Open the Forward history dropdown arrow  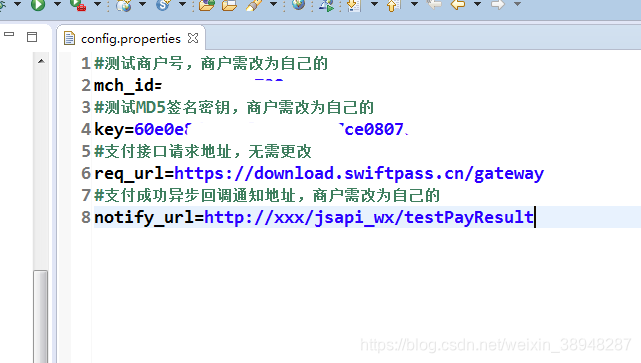(517, 4)
